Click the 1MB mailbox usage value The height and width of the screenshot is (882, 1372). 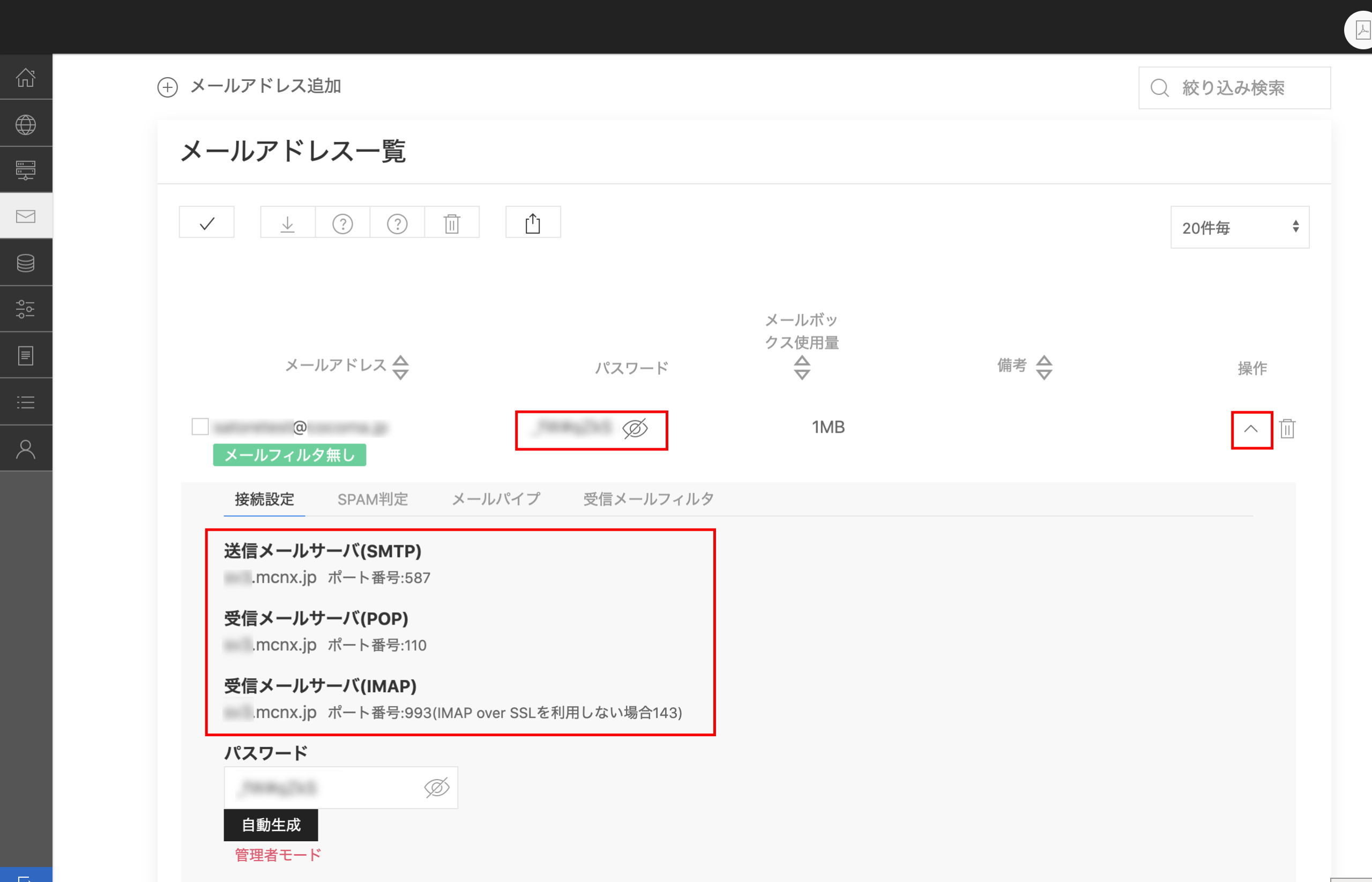tap(828, 427)
